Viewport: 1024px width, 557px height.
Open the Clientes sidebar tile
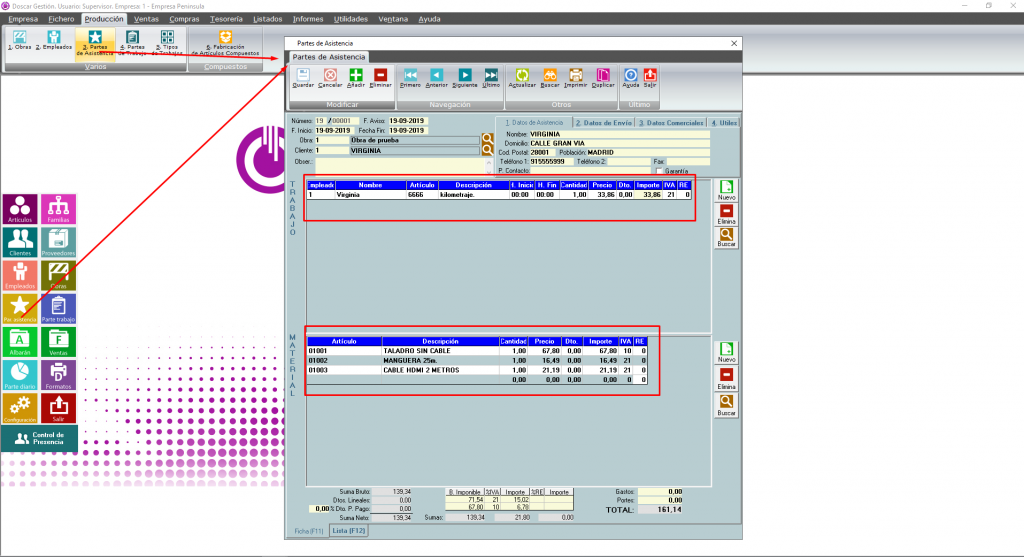tap(20, 242)
